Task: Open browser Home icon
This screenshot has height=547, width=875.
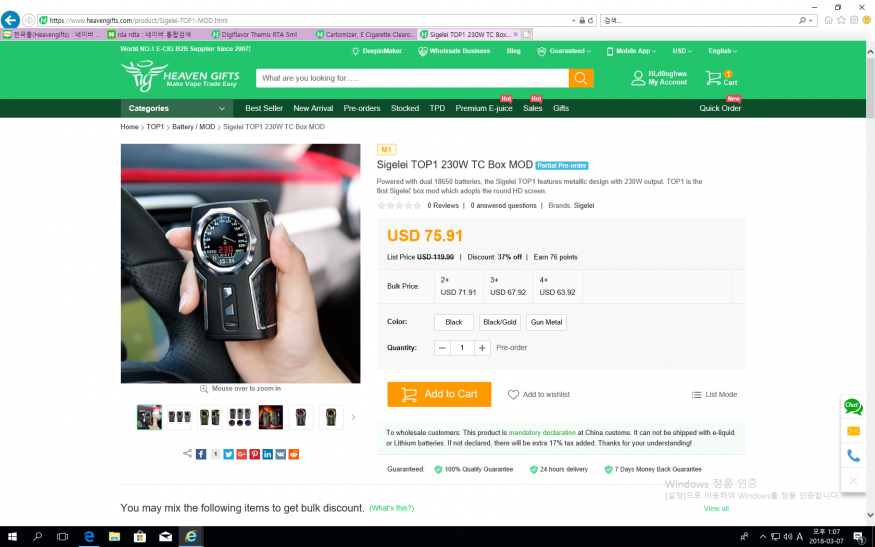Action: pyautogui.click(x=828, y=20)
